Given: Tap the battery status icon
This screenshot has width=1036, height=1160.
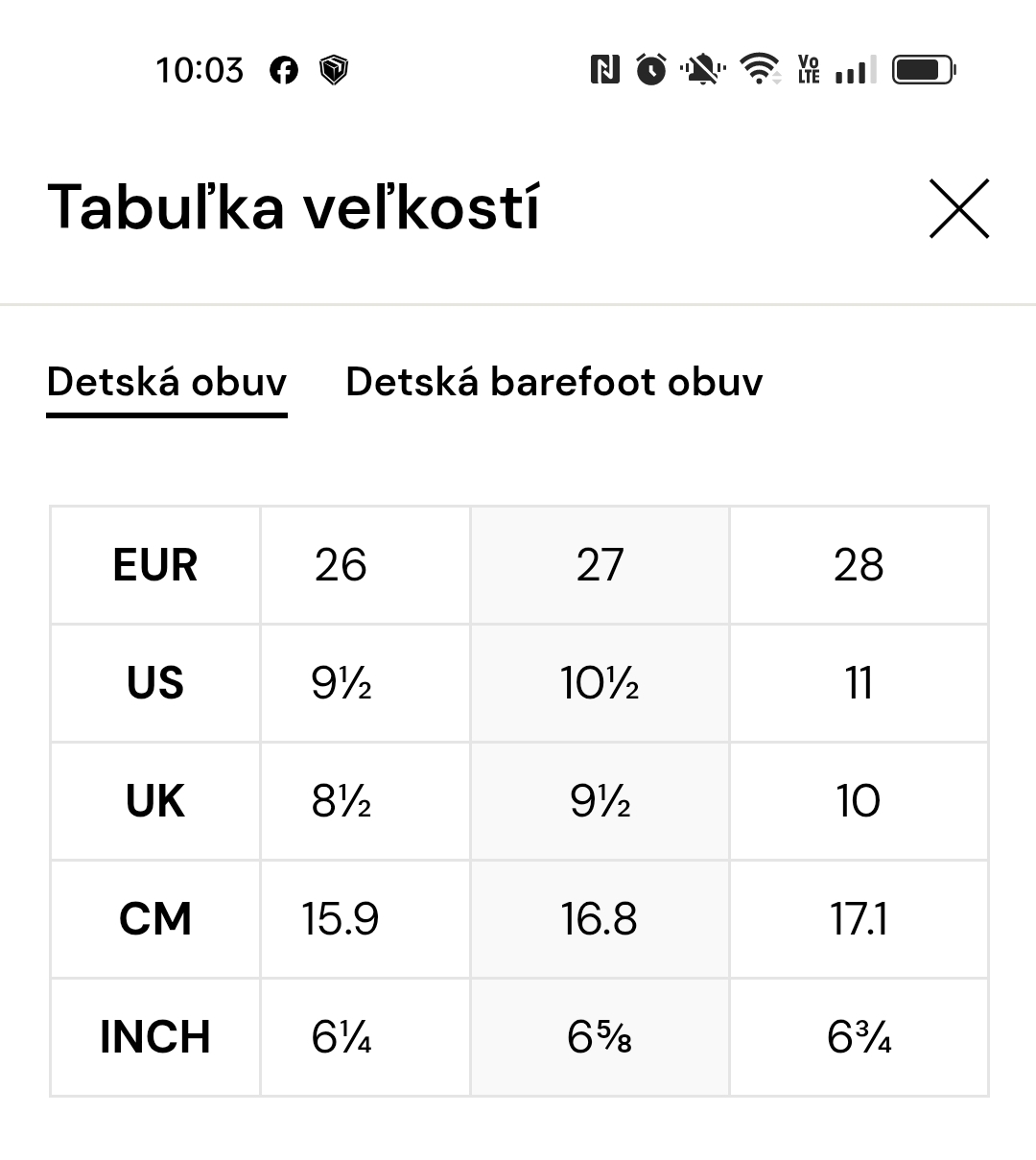Looking at the screenshot, I should point(923,69).
